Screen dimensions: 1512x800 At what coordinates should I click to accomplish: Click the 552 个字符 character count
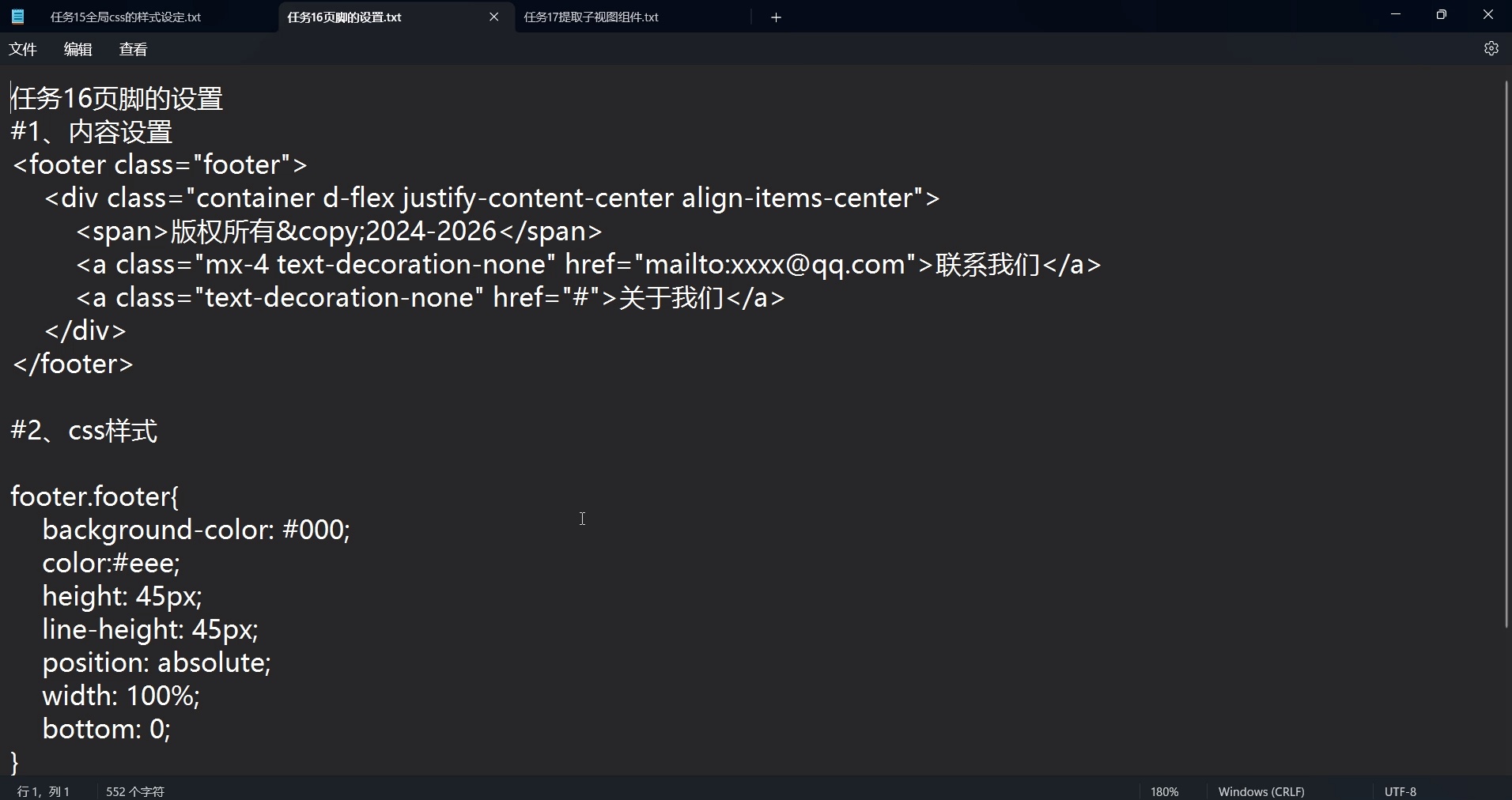134,791
